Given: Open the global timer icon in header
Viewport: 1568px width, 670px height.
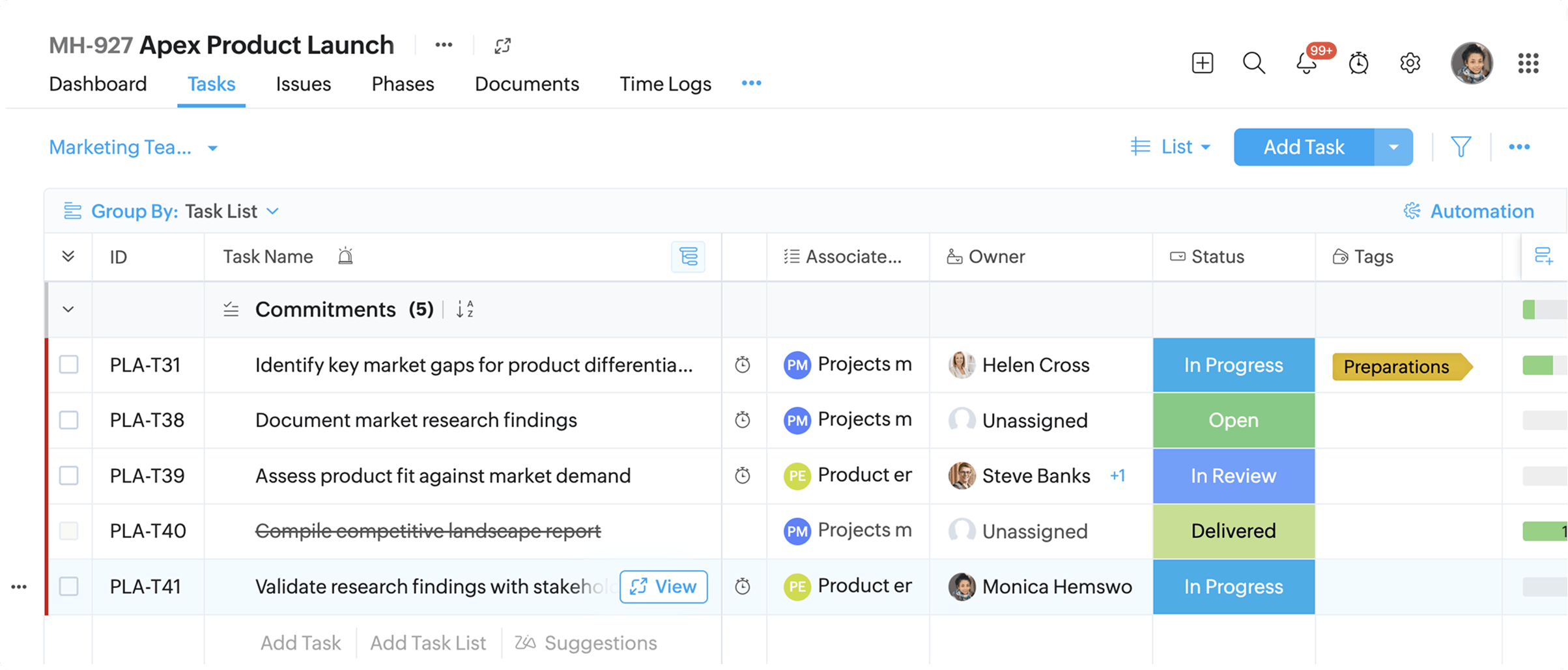Looking at the screenshot, I should tap(1358, 63).
